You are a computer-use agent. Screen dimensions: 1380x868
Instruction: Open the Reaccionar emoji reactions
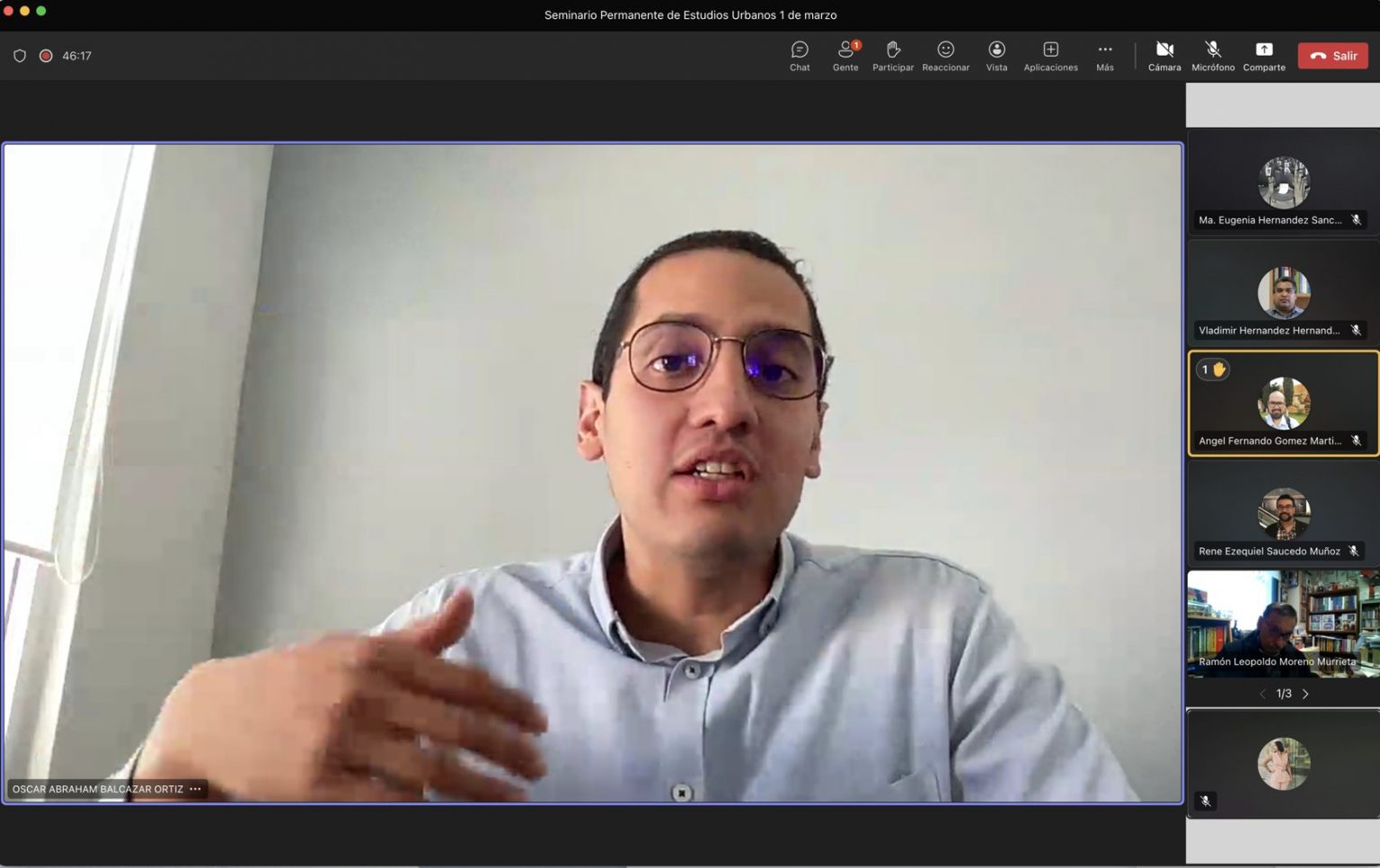[x=945, y=56]
